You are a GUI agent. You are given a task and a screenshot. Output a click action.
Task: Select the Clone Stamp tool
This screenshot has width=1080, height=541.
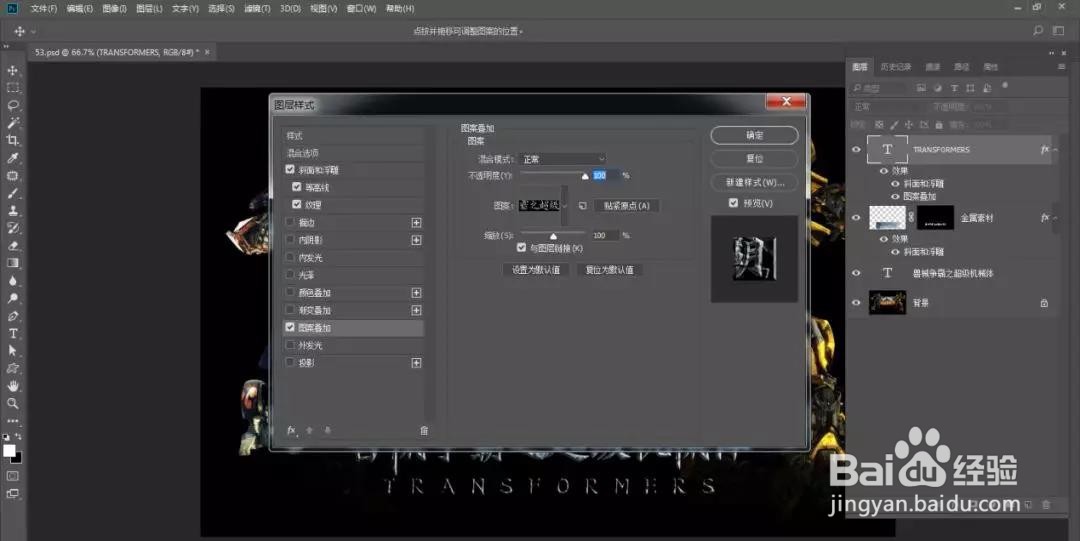12,211
